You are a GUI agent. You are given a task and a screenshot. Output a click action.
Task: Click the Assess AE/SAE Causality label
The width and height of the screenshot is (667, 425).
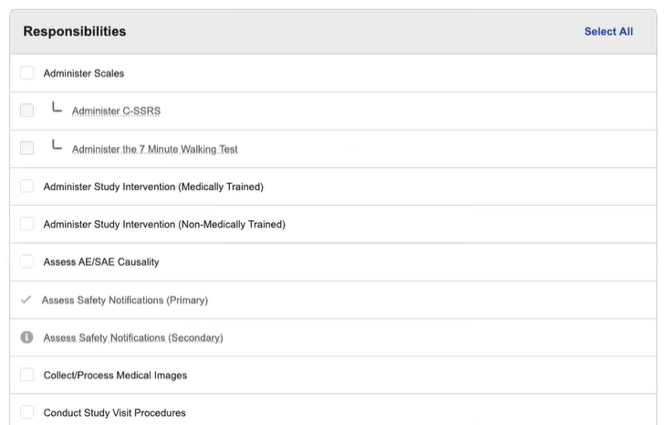click(101, 262)
